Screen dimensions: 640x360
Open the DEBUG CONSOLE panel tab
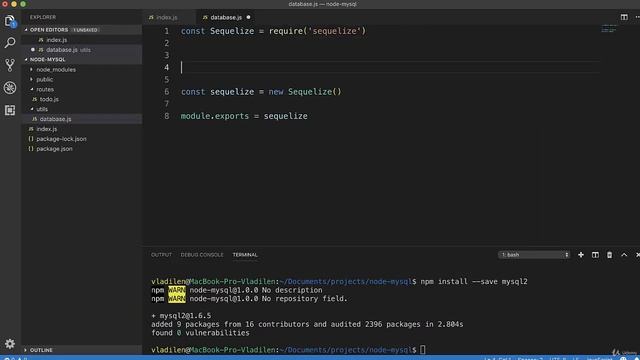click(x=202, y=255)
